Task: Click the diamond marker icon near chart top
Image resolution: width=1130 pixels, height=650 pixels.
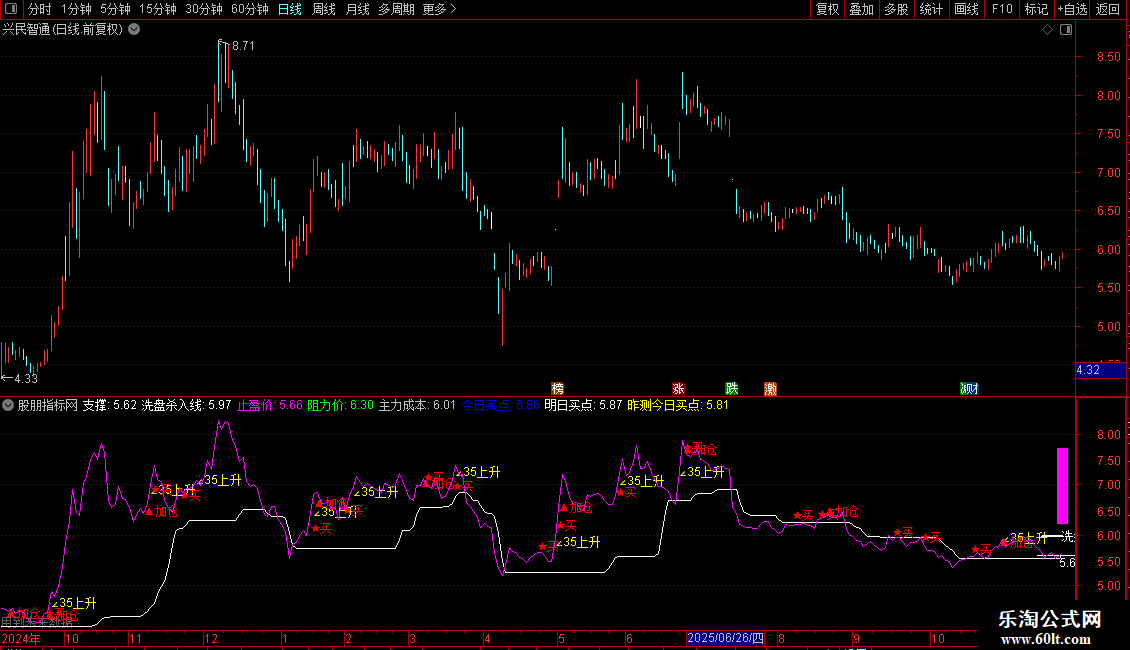Action: click(1048, 30)
